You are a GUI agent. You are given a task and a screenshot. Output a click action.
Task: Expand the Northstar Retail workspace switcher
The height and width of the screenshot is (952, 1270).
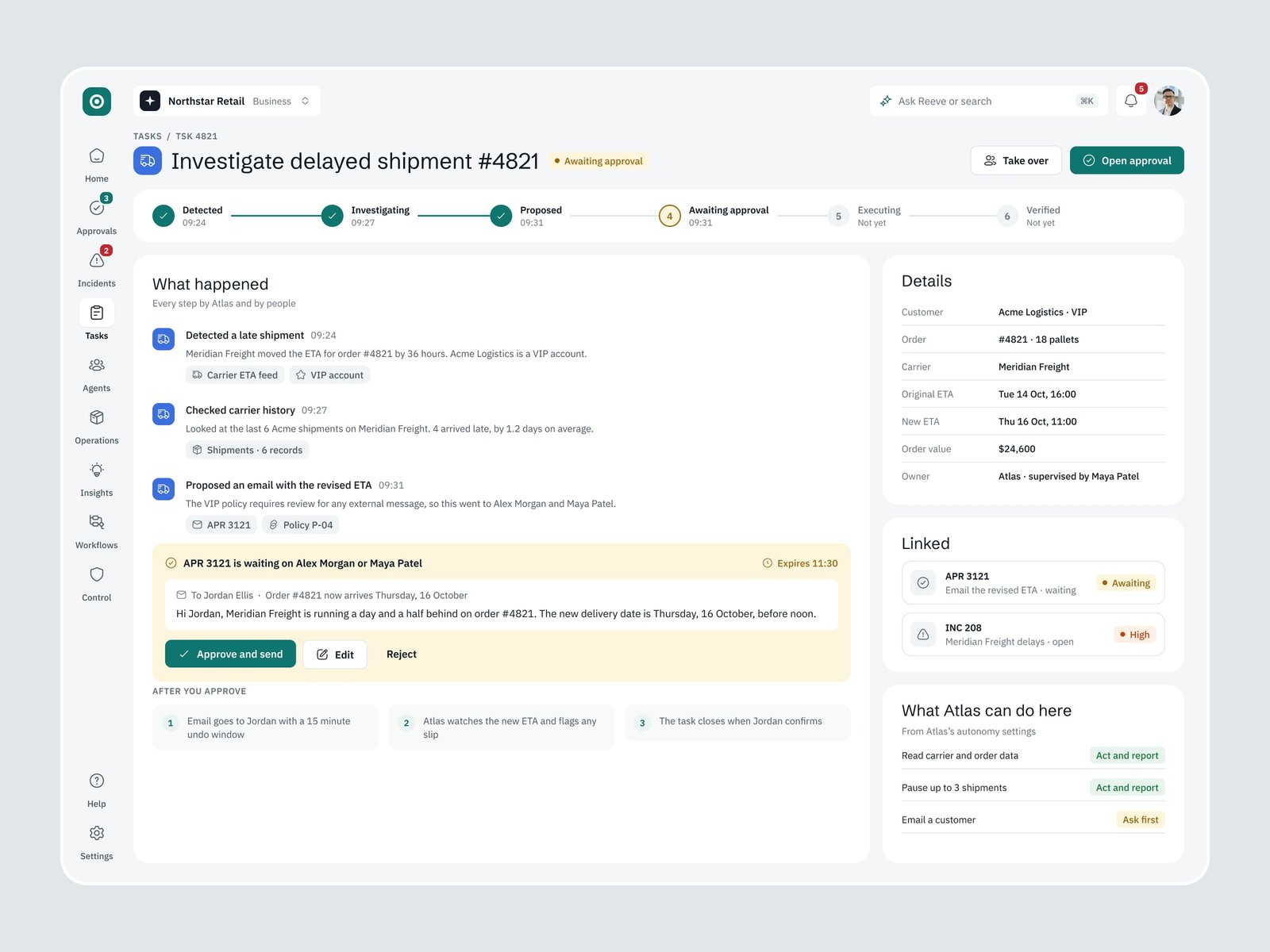pos(227,101)
